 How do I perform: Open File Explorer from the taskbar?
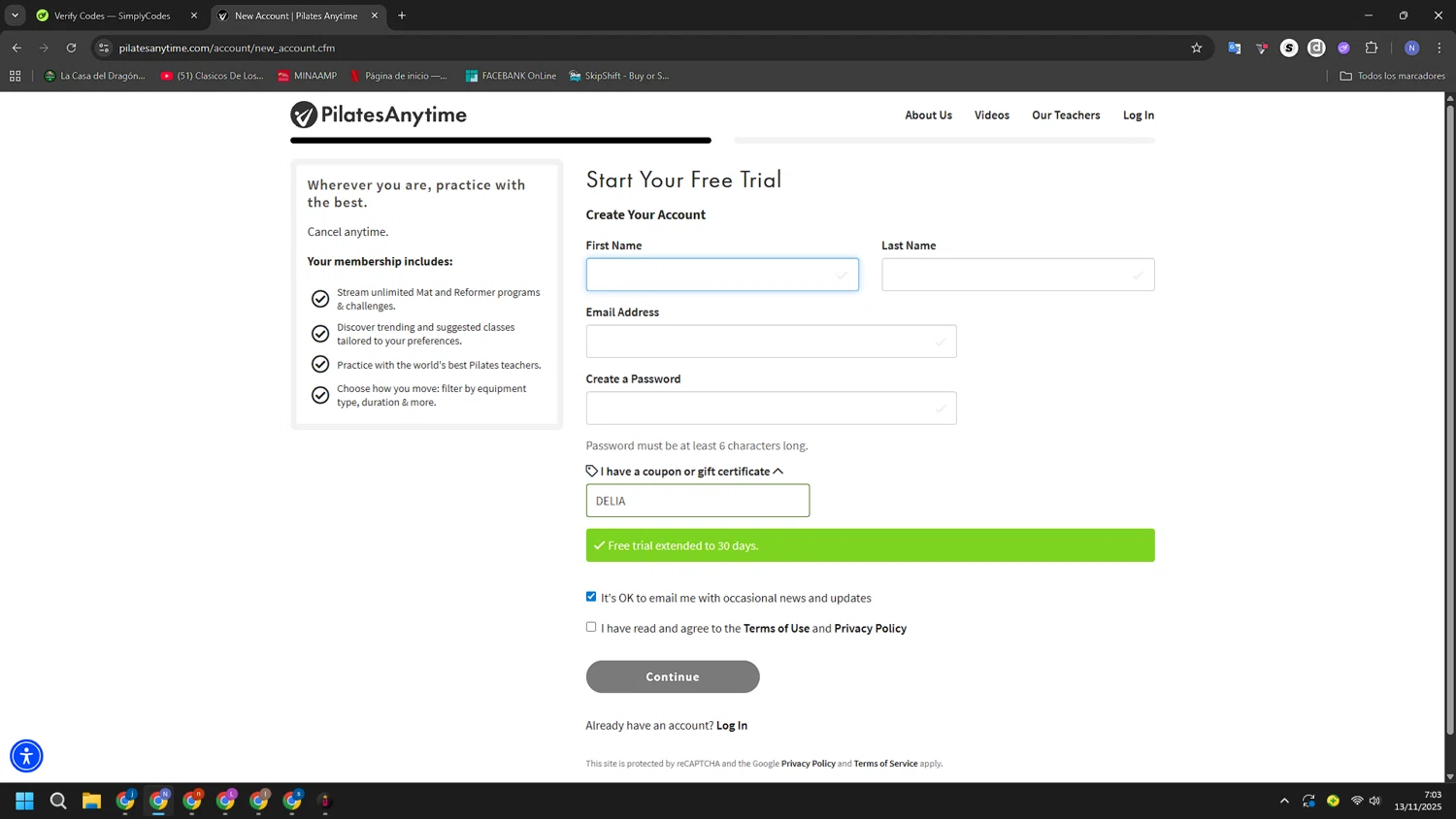pyautogui.click(x=91, y=801)
